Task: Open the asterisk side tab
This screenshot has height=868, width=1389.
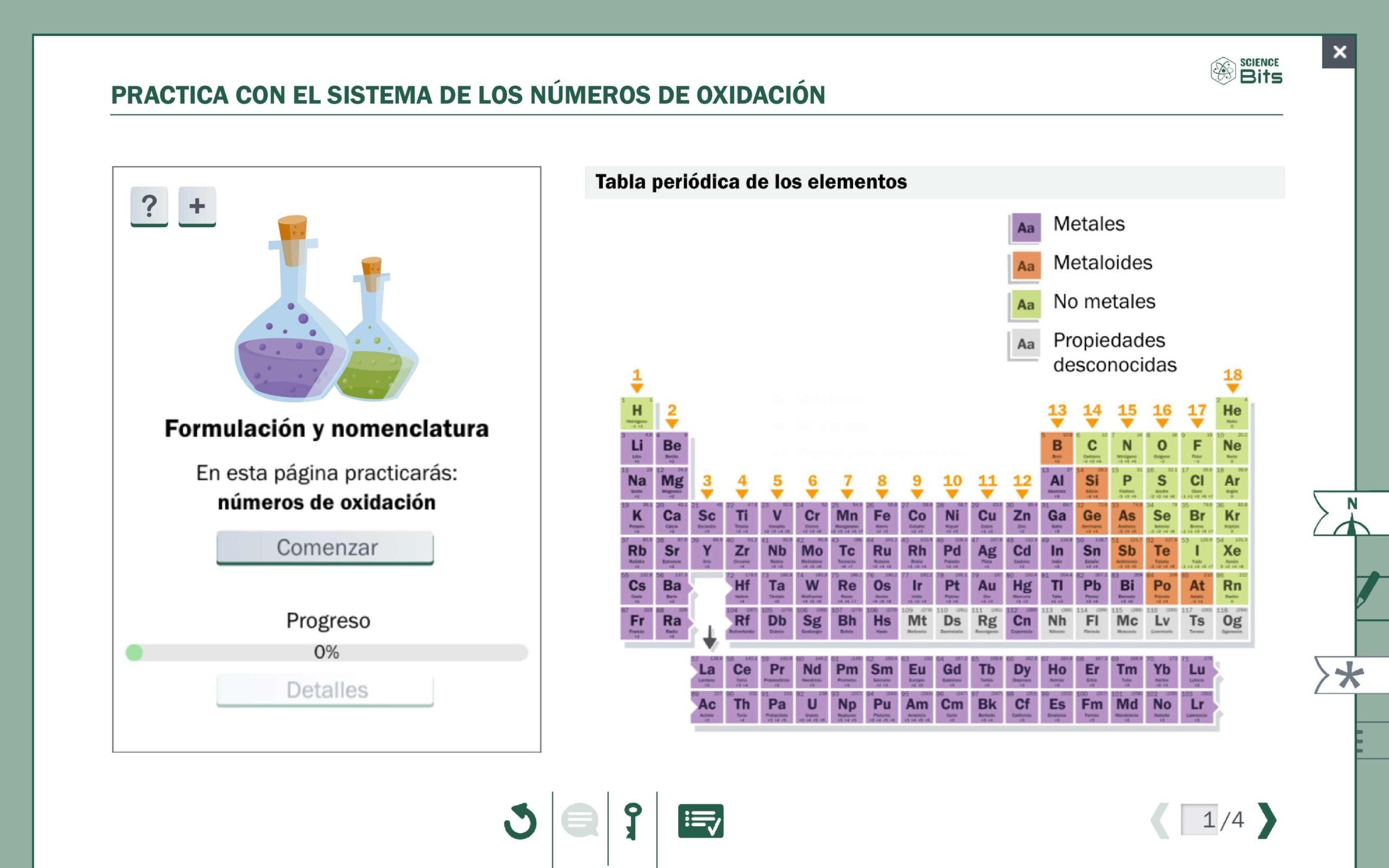Action: coord(1352,675)
